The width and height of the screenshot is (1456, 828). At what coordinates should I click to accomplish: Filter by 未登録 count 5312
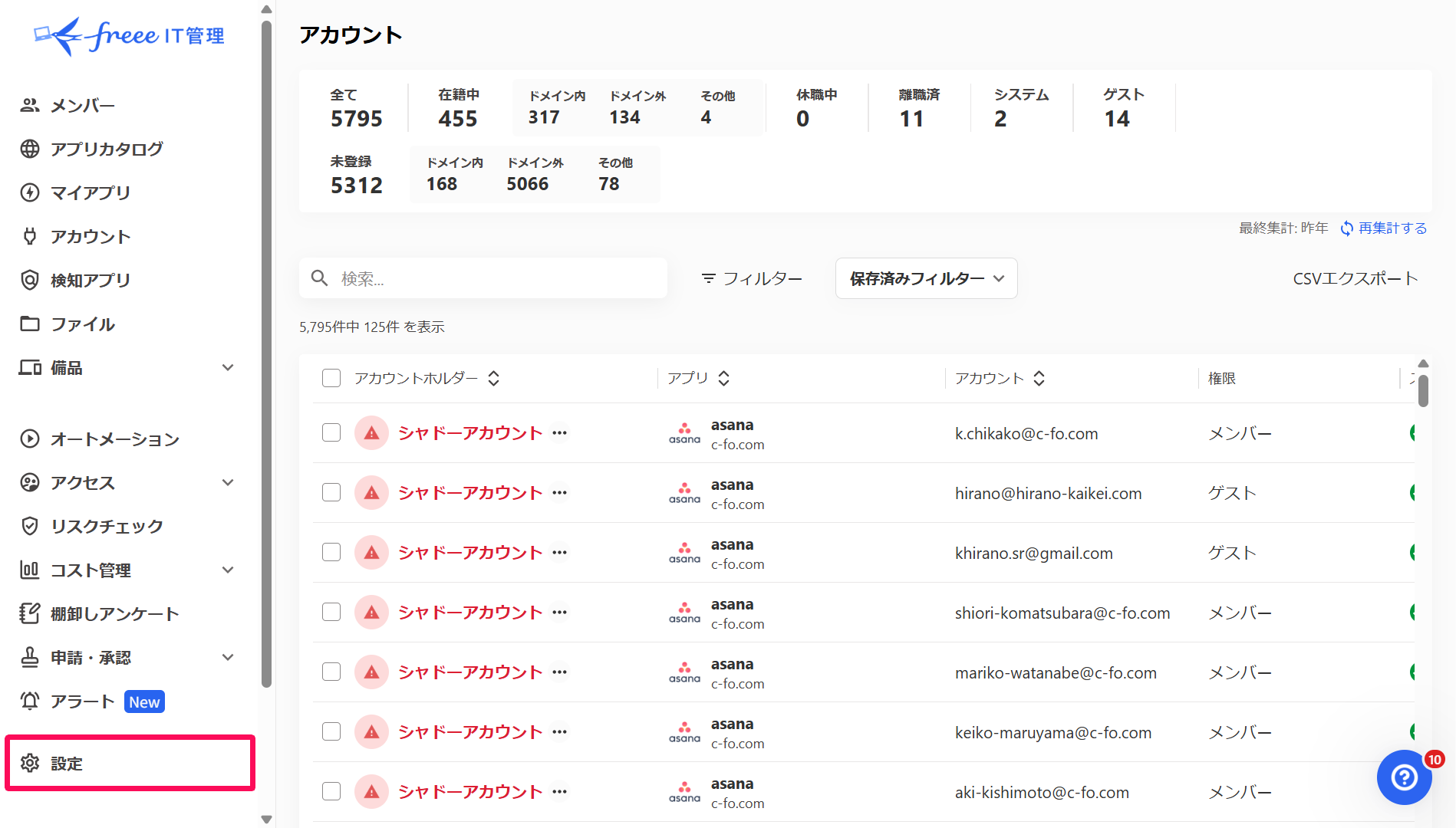[357, 174]
